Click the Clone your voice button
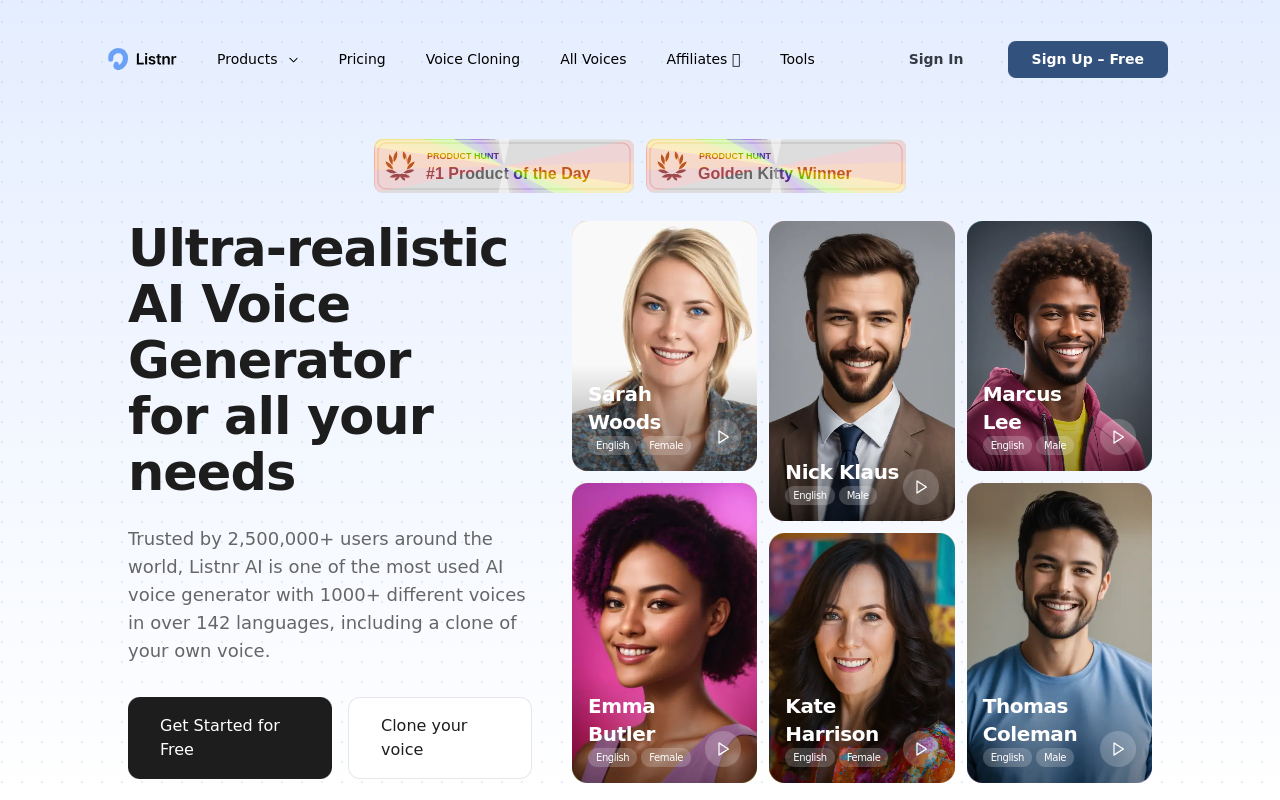 point(440,738)
